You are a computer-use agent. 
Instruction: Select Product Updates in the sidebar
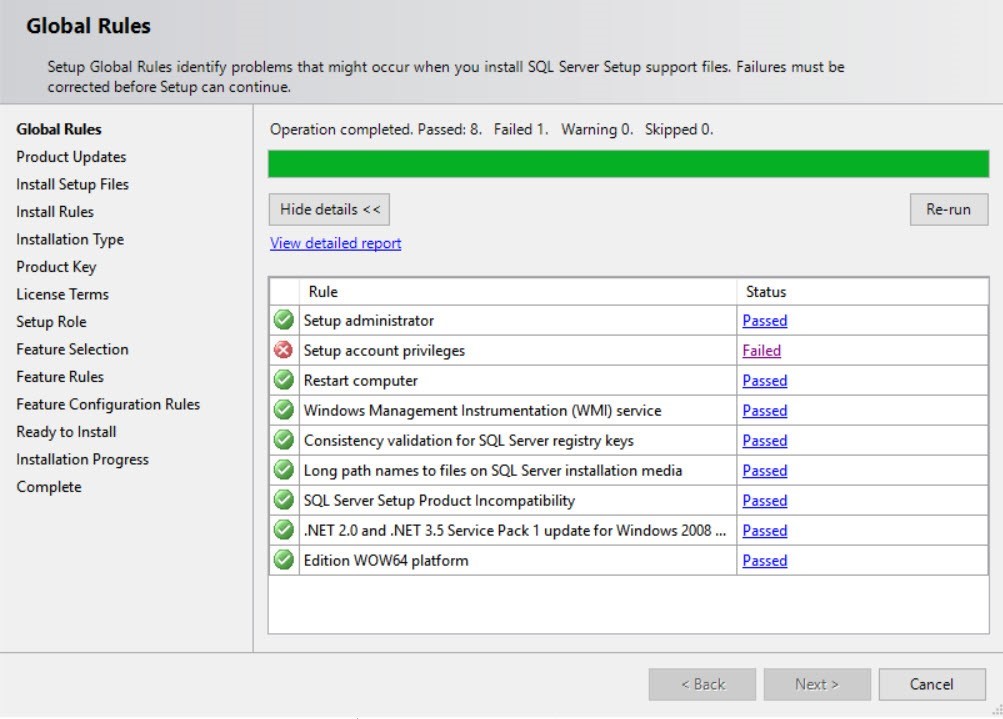click(70, 156)
